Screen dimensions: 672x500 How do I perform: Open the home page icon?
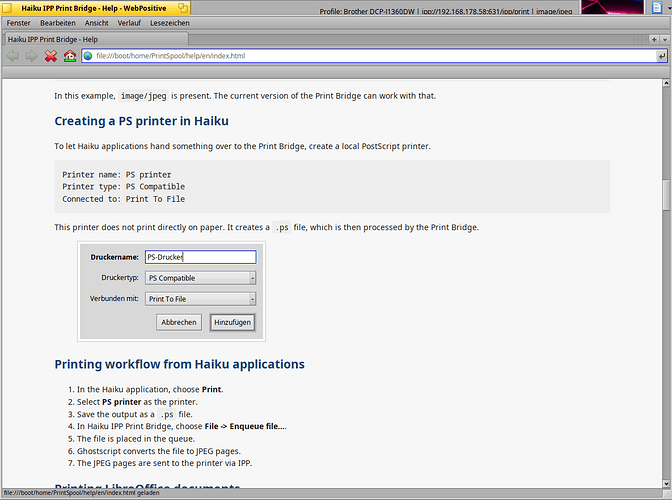[70, 56]
